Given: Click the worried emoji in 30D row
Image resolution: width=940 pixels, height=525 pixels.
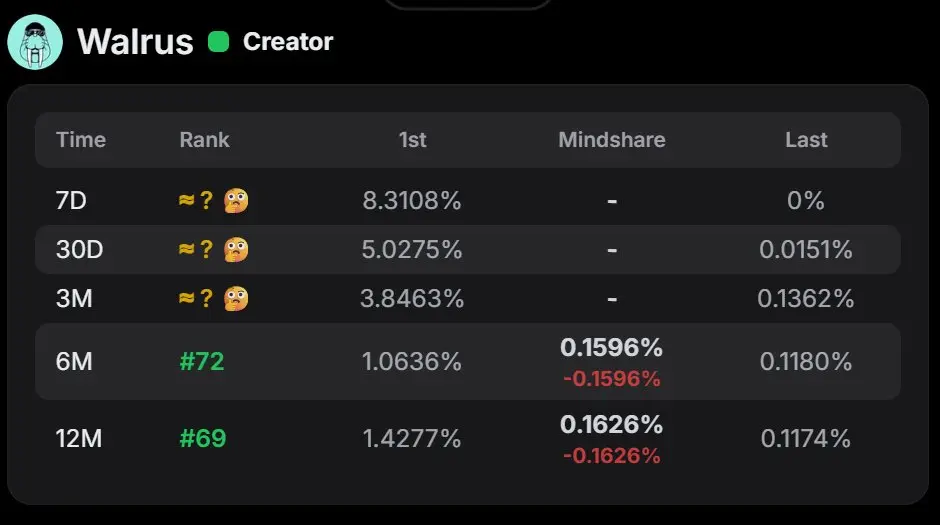Looking at the screenshot, I should (236, 250).
